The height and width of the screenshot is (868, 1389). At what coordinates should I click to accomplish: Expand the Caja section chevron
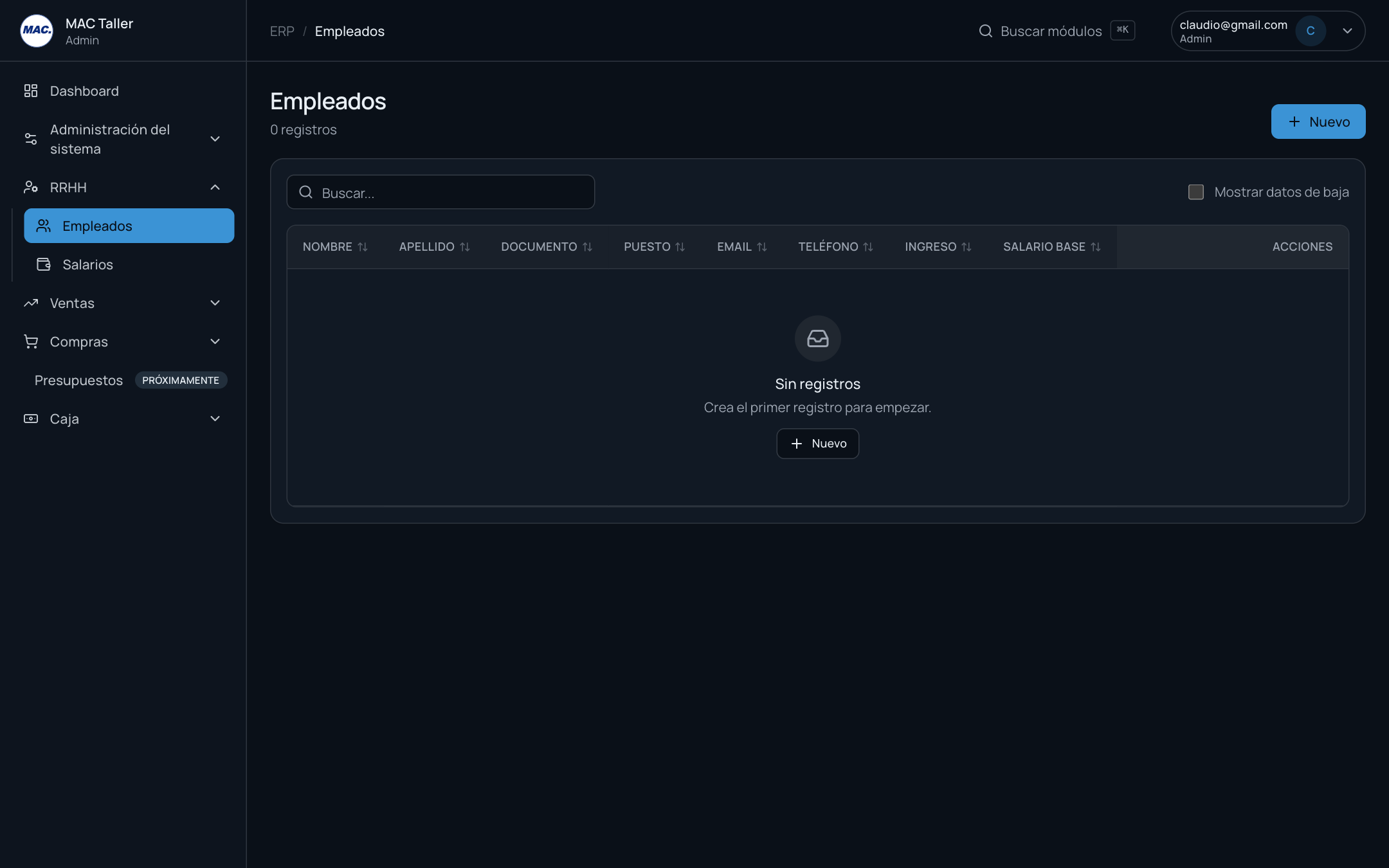(x=215, y=419)
